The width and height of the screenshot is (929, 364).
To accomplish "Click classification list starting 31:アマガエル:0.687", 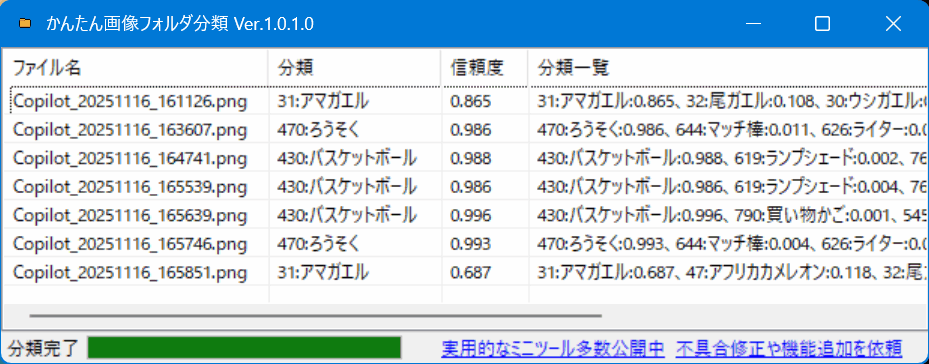I will tap(732, 272).
